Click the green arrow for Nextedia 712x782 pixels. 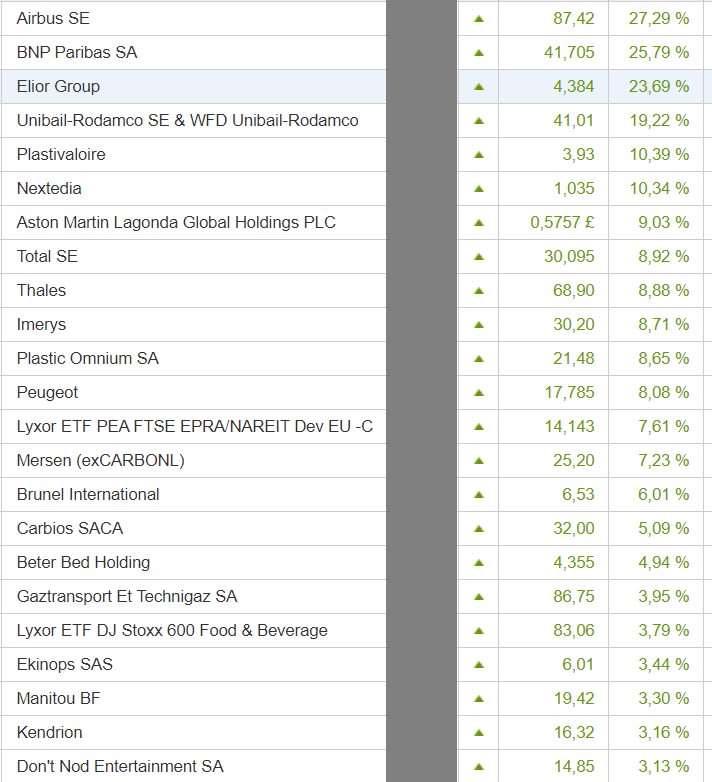pos(478,188)
